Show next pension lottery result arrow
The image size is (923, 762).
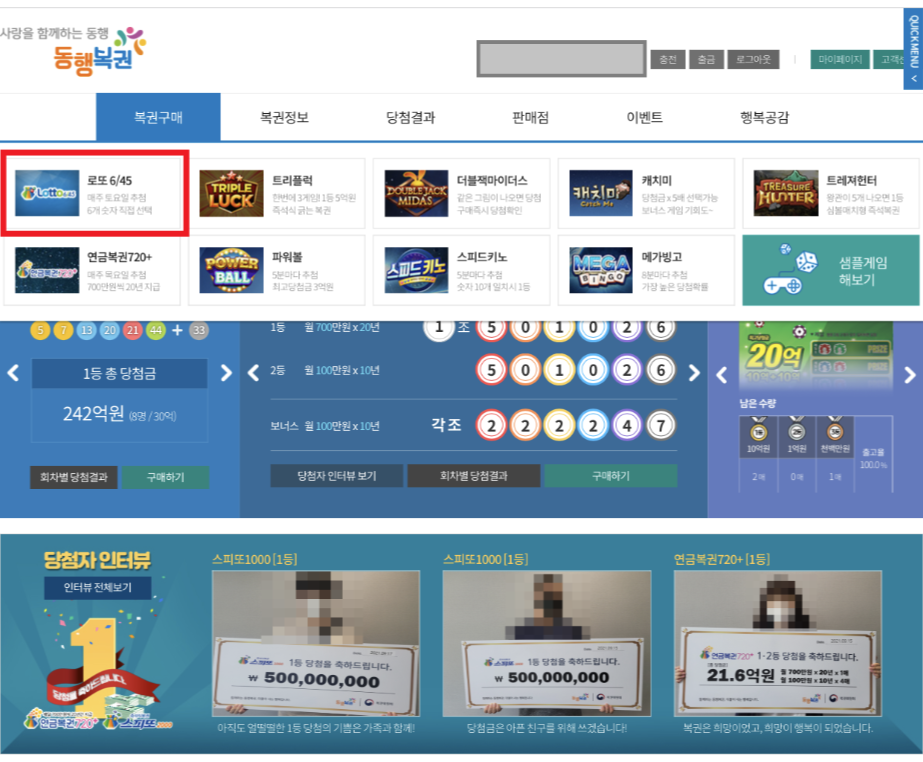695,373
